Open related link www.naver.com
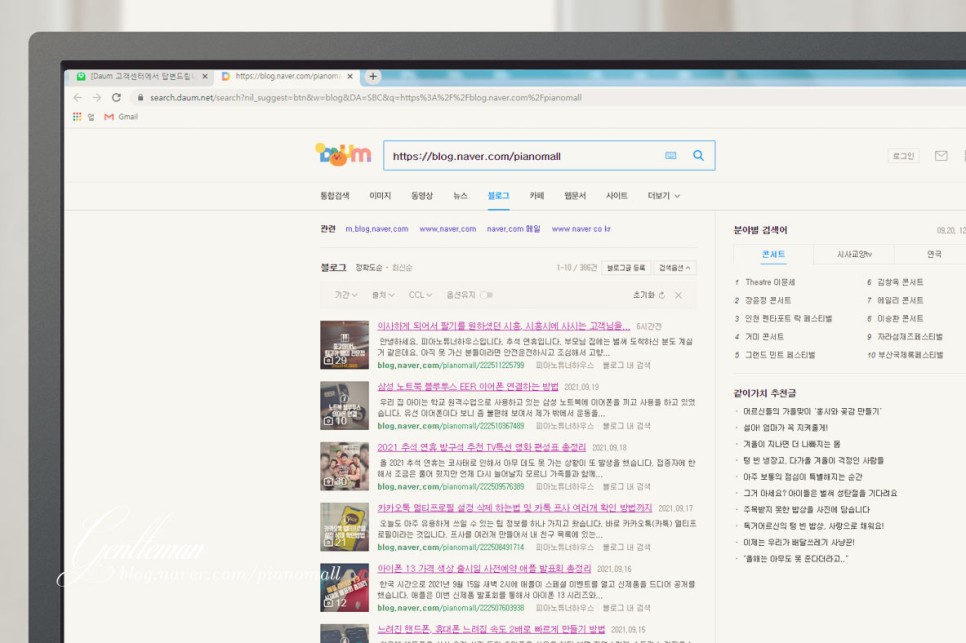 pyautogui.click(x=447, y=229)
